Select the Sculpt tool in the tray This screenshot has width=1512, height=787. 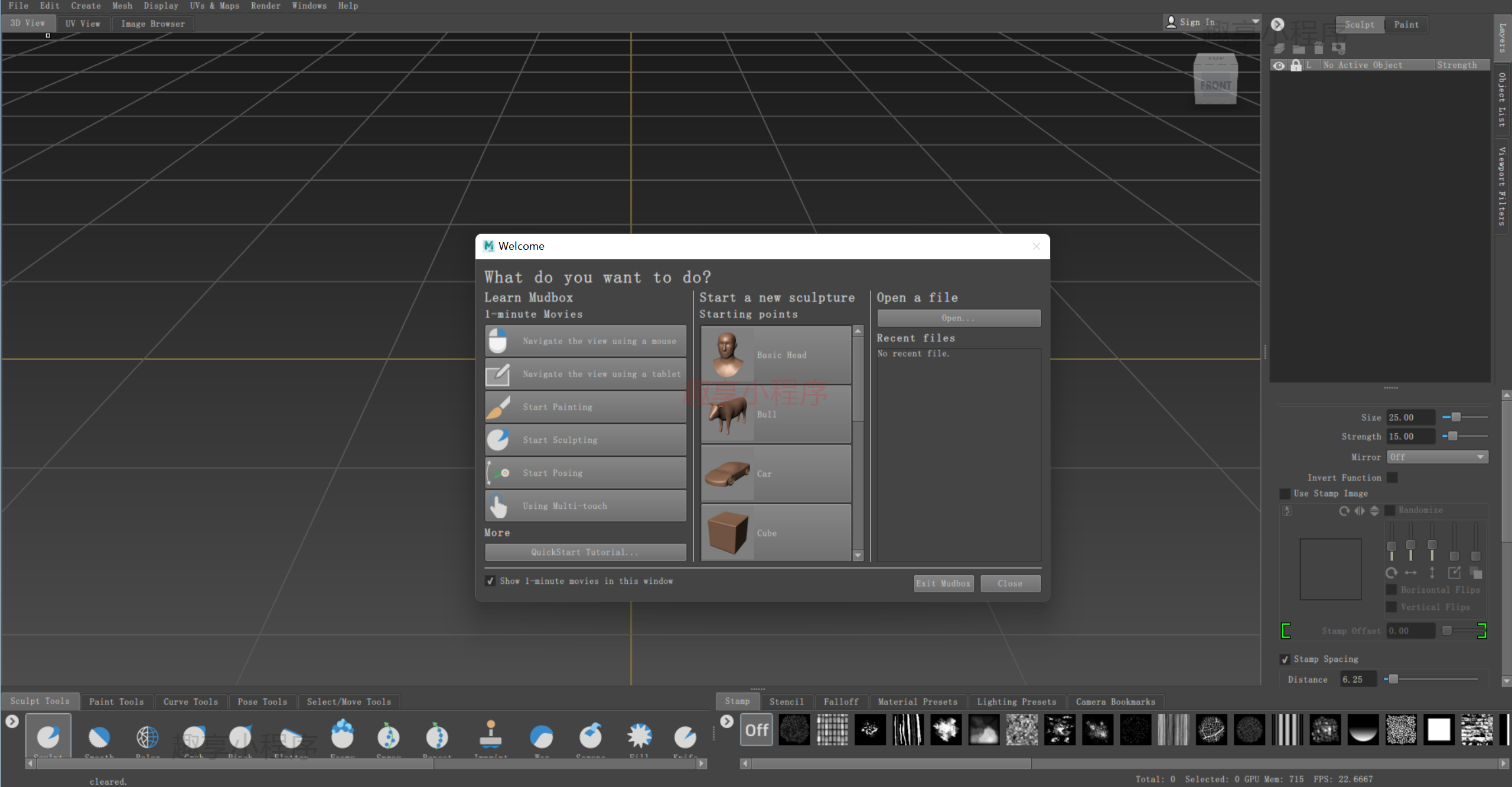click(48, 736)
